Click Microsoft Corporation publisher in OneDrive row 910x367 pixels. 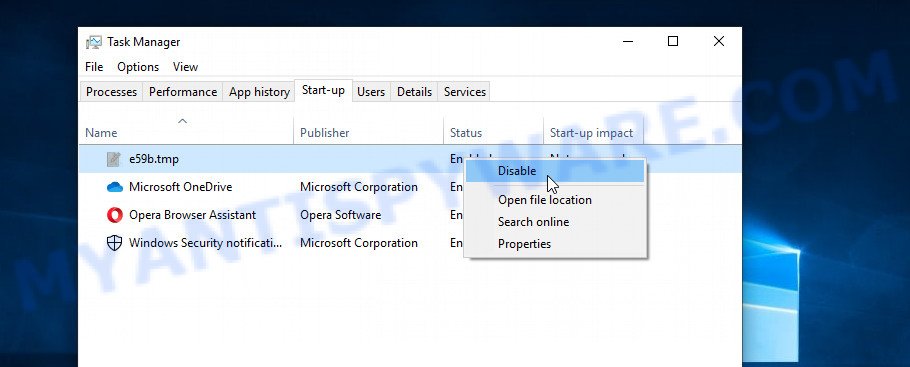coord(359,187)
